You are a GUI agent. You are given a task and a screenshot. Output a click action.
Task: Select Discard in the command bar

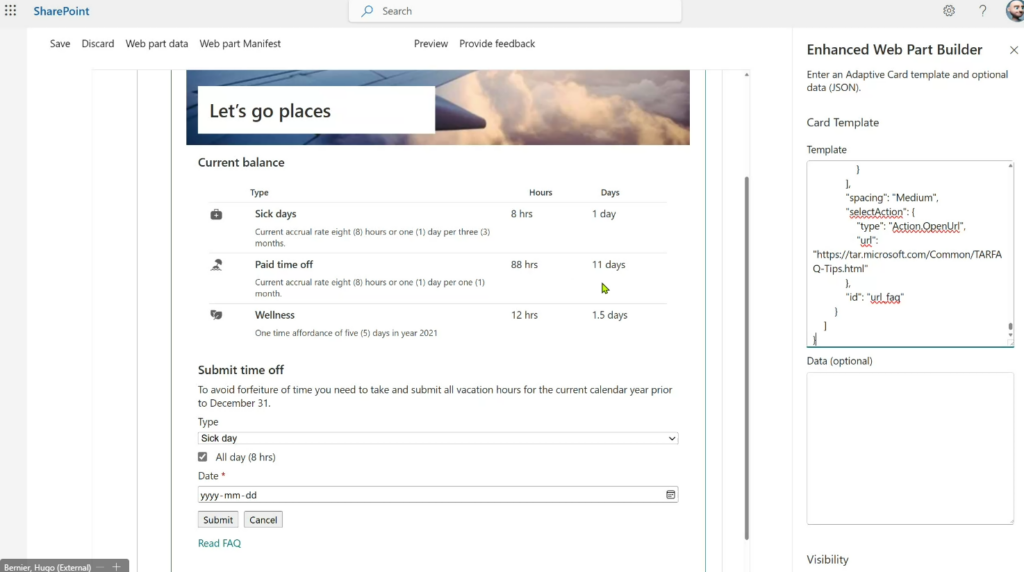98,44
